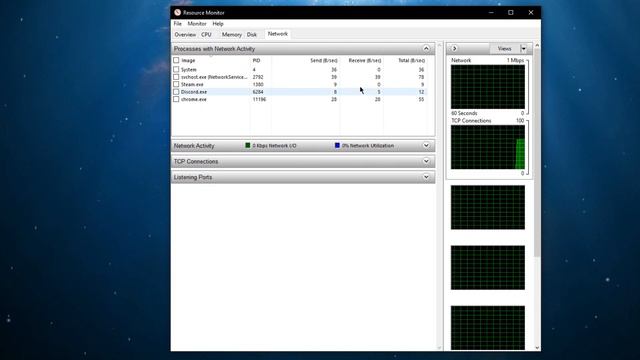Click the blue Network Utilization indicator square
The height and width of the screenshot is (360, 640).
337,145
